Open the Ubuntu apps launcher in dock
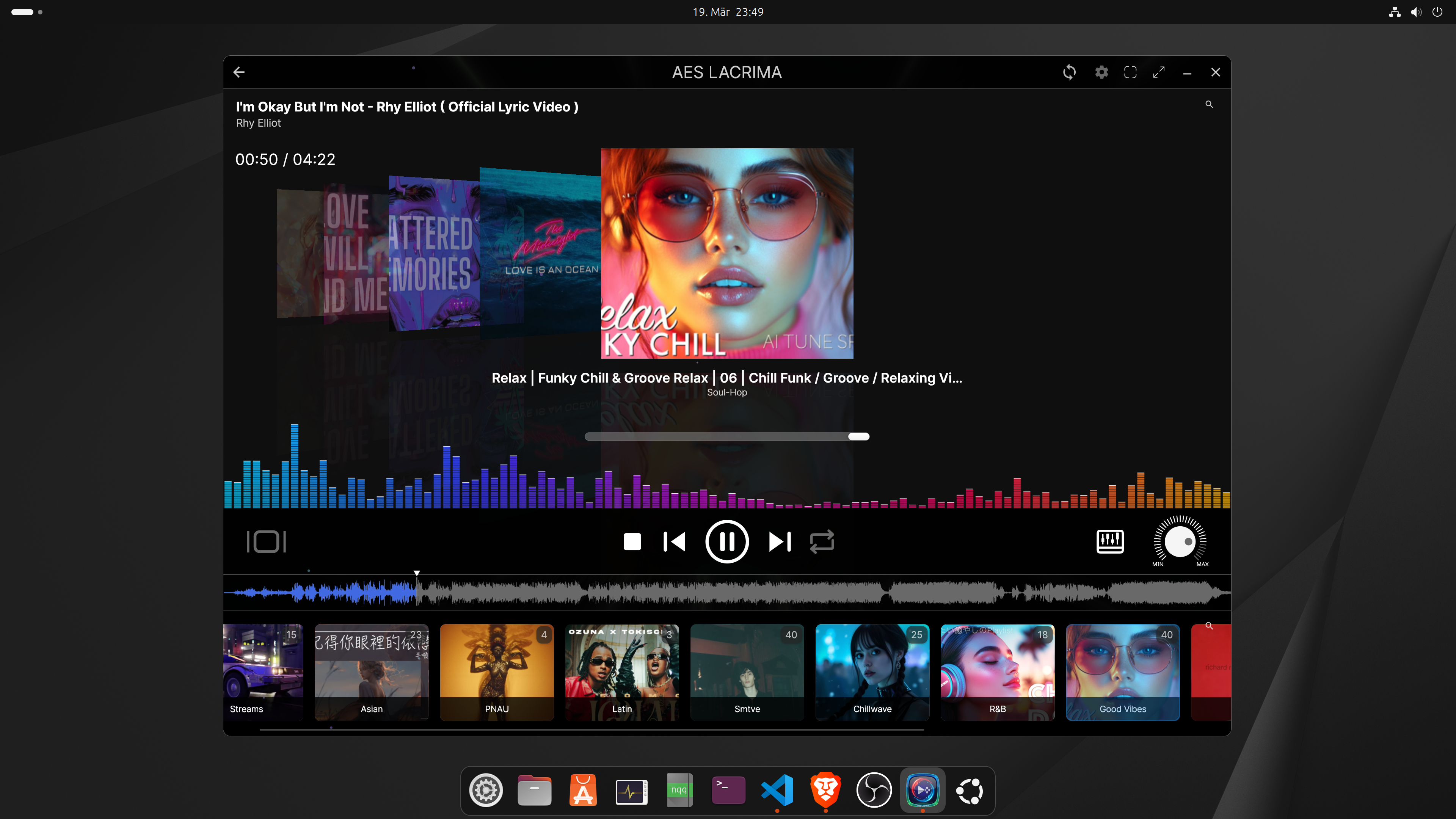Viewport: 1456px width, 819px height. pos(970,790)
